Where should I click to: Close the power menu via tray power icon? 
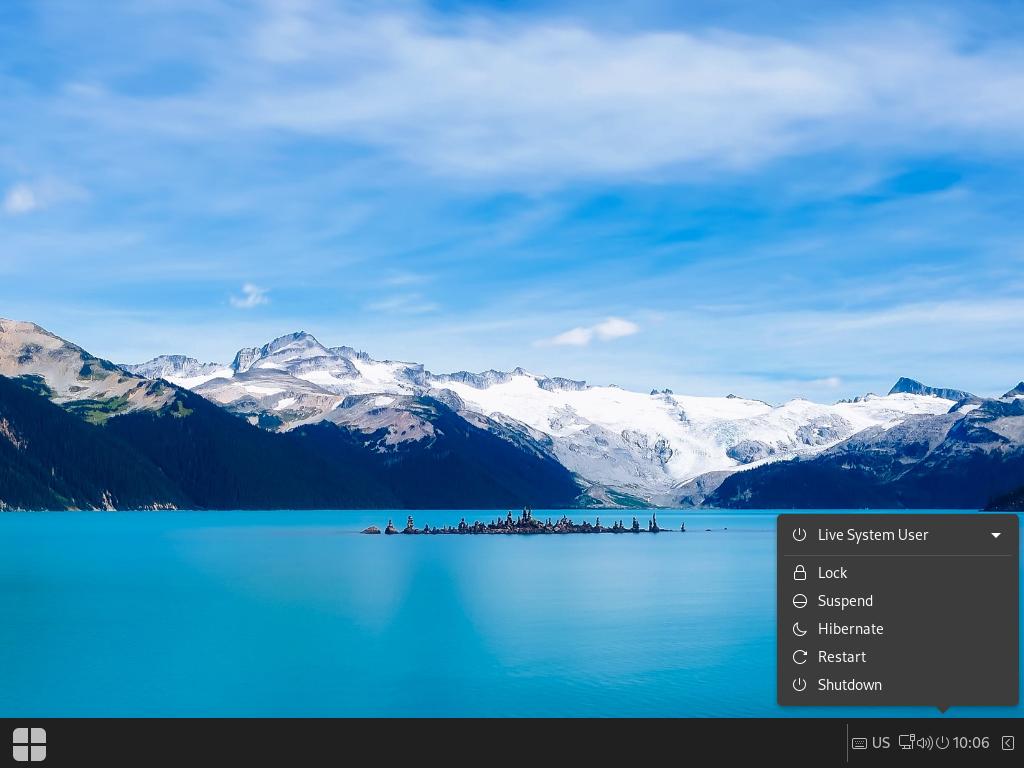coord(942,743)
